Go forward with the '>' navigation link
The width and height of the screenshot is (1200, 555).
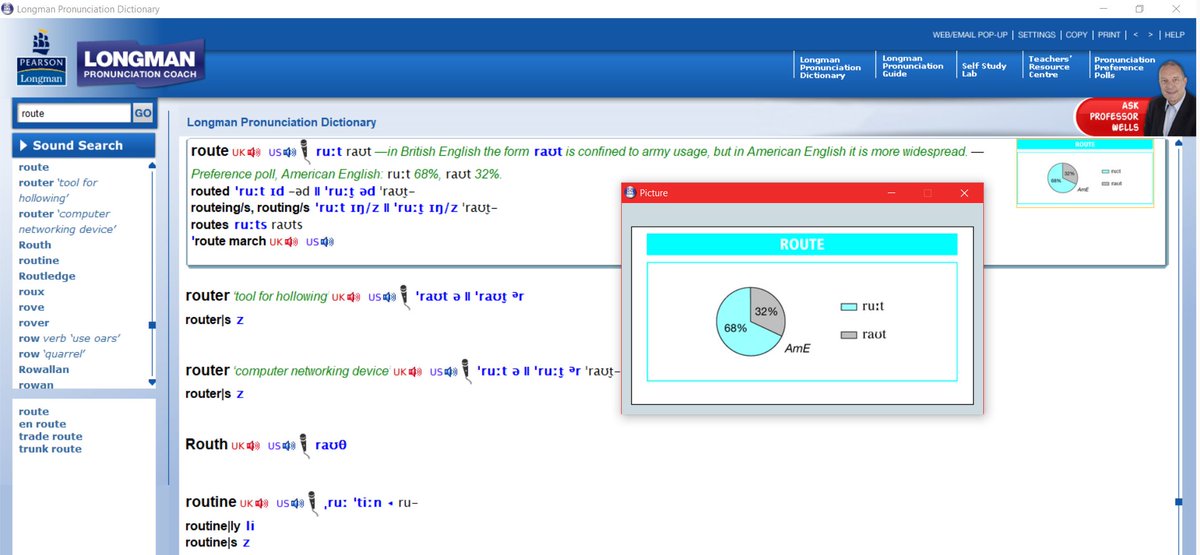(x=1150, y=35)
